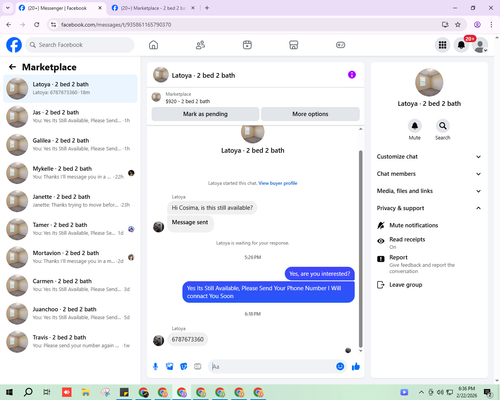Open the GIF picker icon

[x=198, y=367]
